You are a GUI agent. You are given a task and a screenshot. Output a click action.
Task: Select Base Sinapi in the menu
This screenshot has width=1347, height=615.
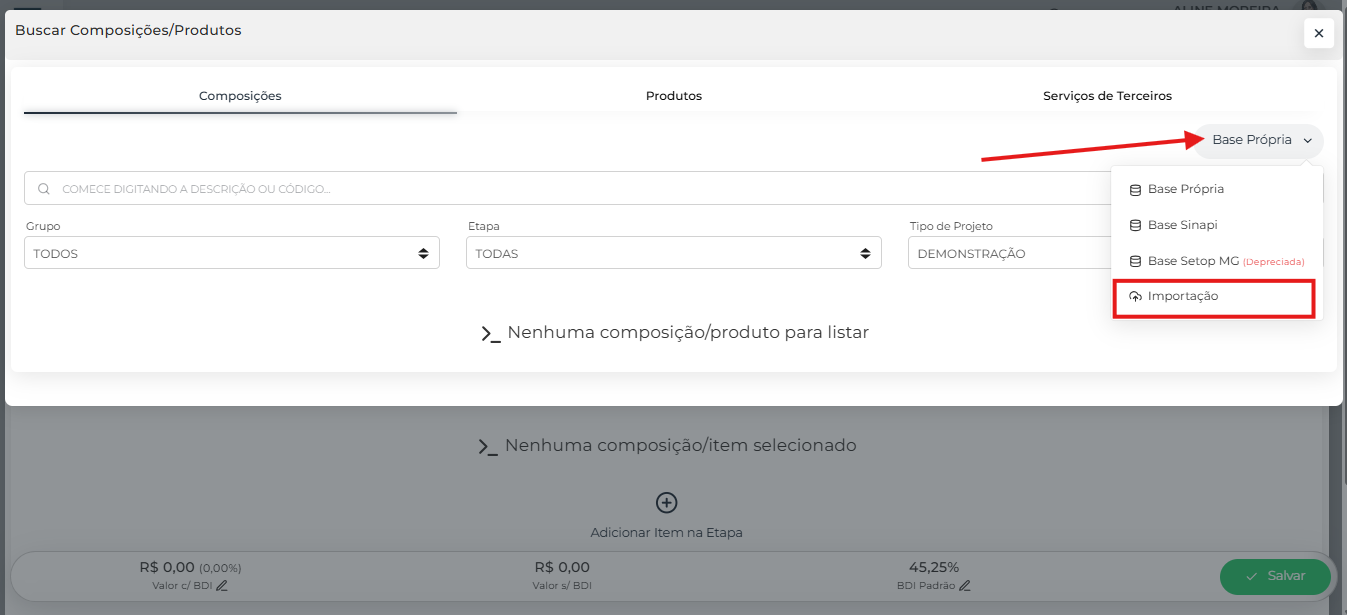coord(1182,225)
